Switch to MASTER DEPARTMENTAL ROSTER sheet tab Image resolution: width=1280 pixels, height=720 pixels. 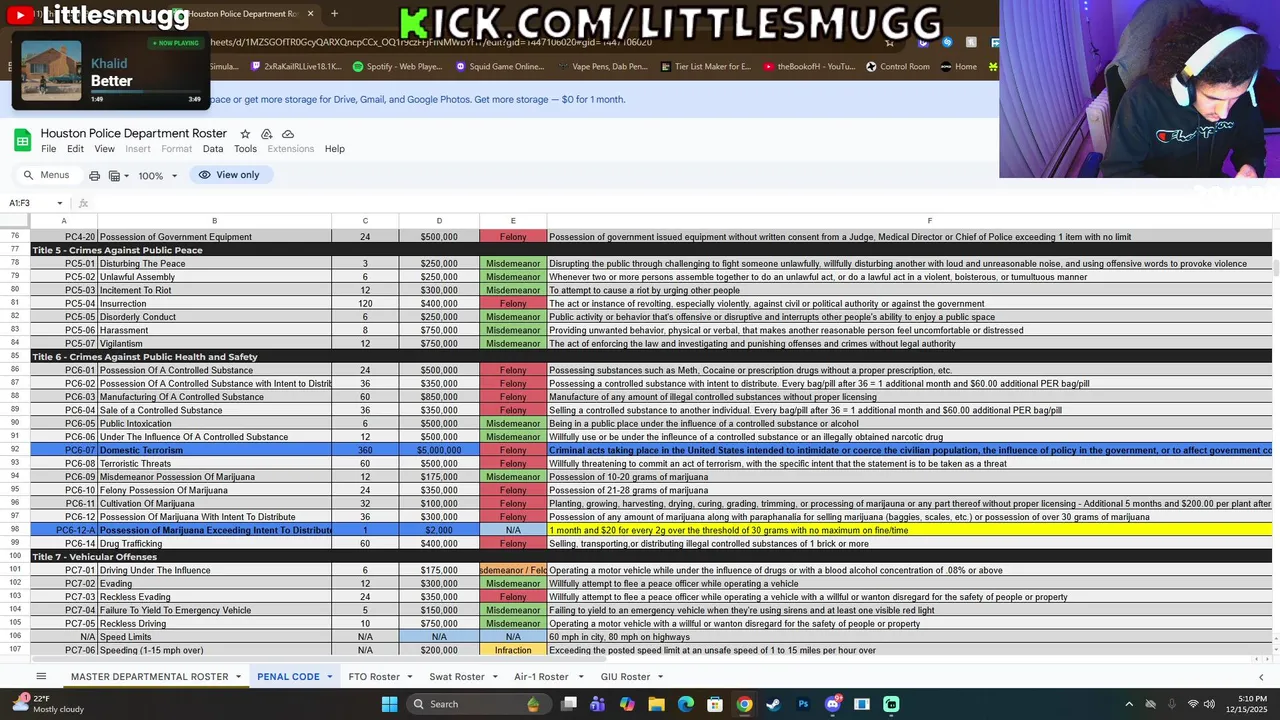[x=149, y=677]
